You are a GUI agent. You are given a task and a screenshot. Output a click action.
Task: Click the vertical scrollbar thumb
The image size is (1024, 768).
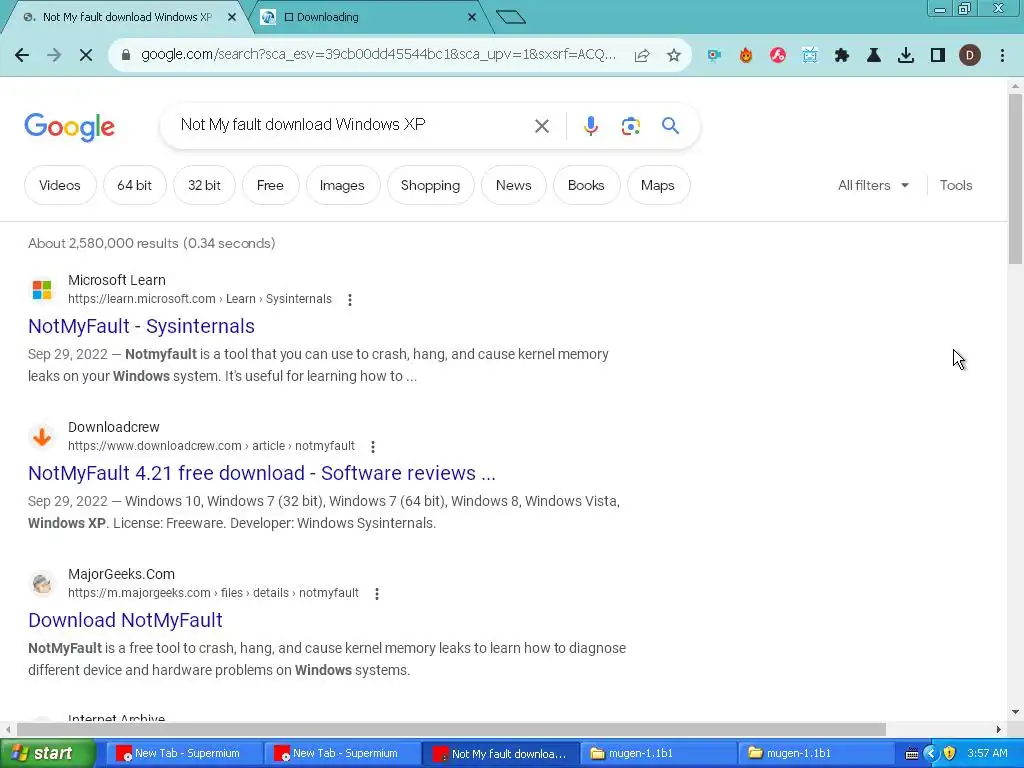click(1015, 179)
